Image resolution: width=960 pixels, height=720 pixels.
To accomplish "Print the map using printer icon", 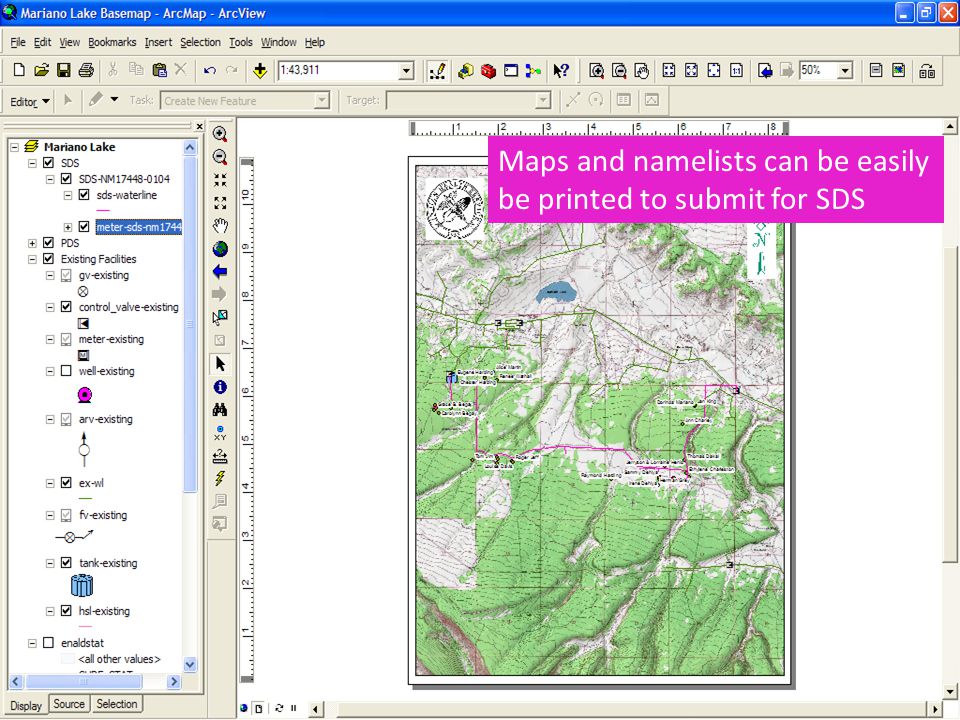I will point(86,70).
